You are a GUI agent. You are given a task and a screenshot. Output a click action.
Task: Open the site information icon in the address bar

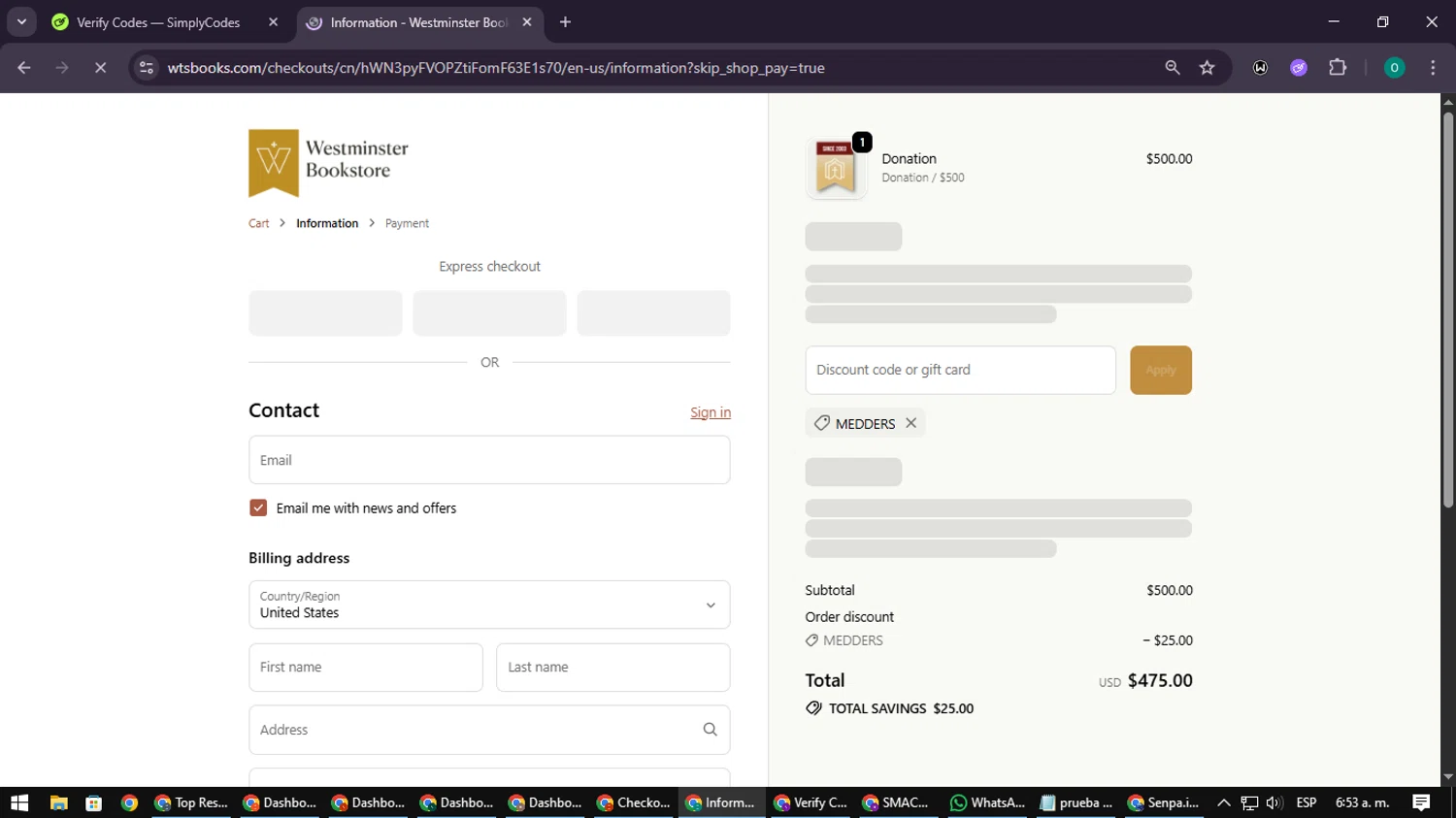[x=147, y=68]
